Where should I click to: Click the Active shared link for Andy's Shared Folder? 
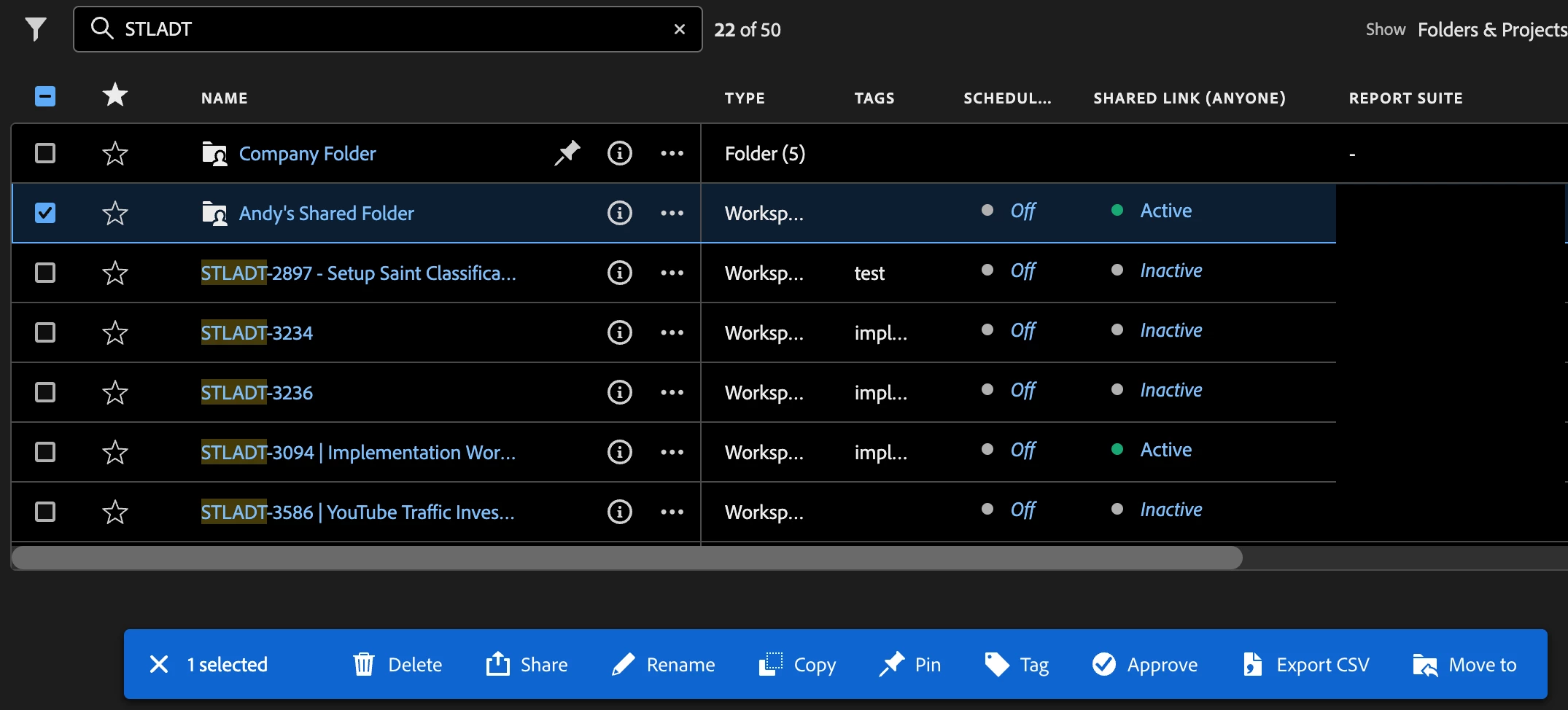pyautogui.click(x=1166, y=211)
